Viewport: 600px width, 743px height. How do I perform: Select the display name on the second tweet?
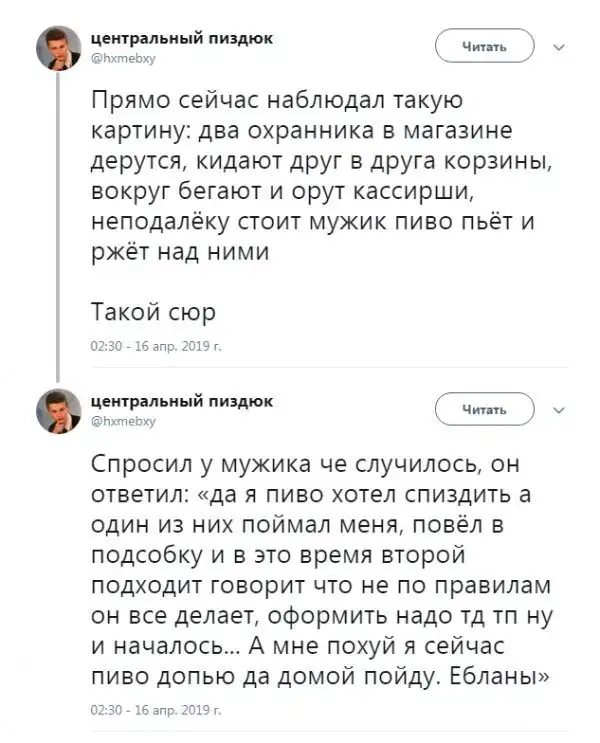[181, 400]
